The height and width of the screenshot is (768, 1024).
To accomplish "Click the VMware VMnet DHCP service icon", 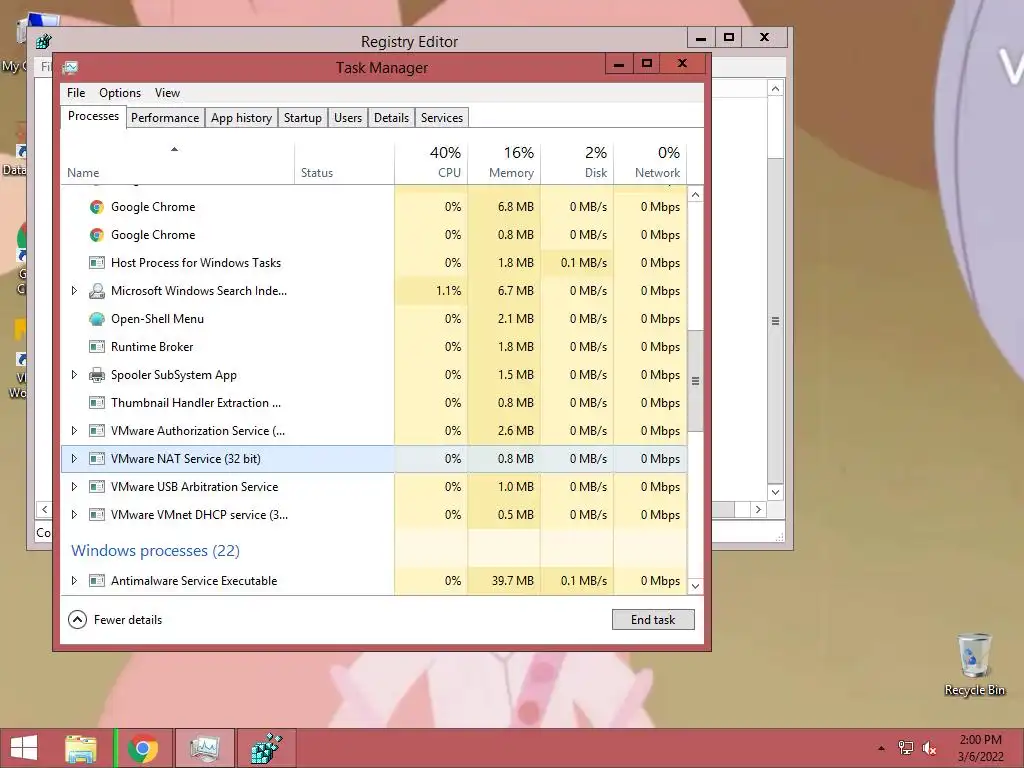I will tap(97, 515).
